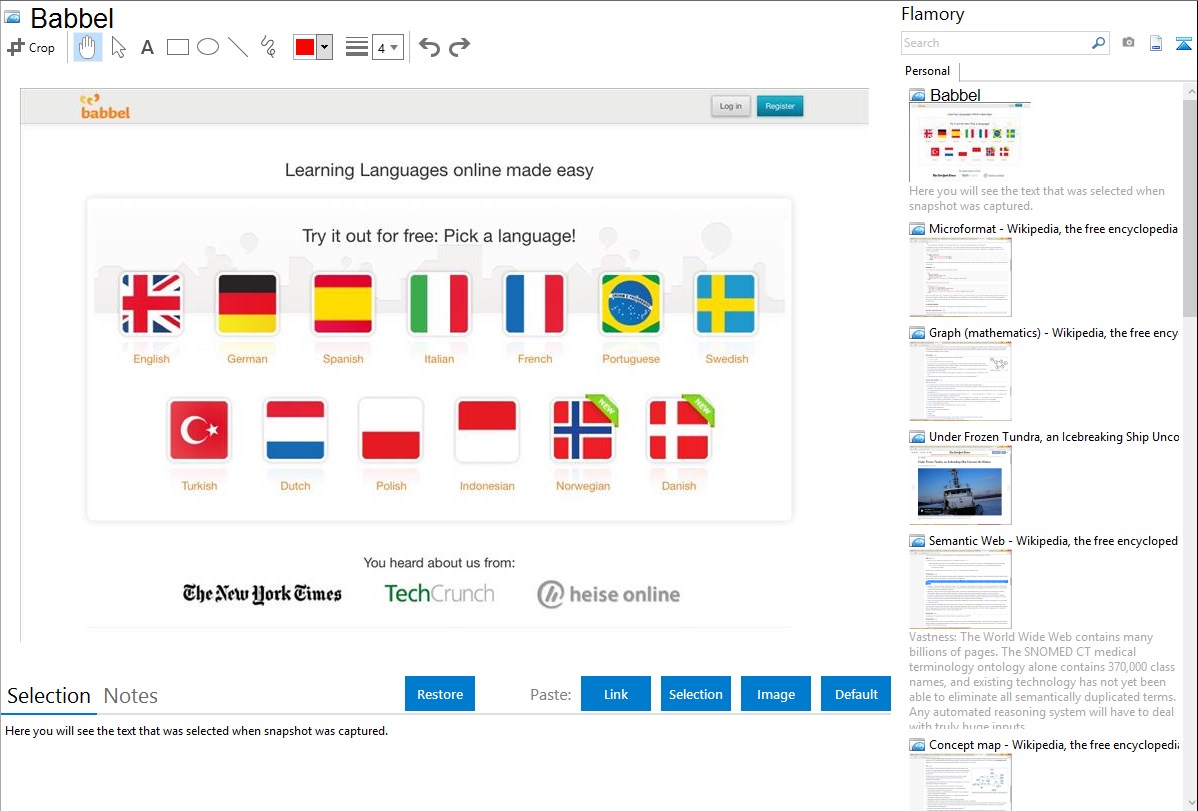
Task: Open the line width 4 dropdown
Action: click(387, 48)
